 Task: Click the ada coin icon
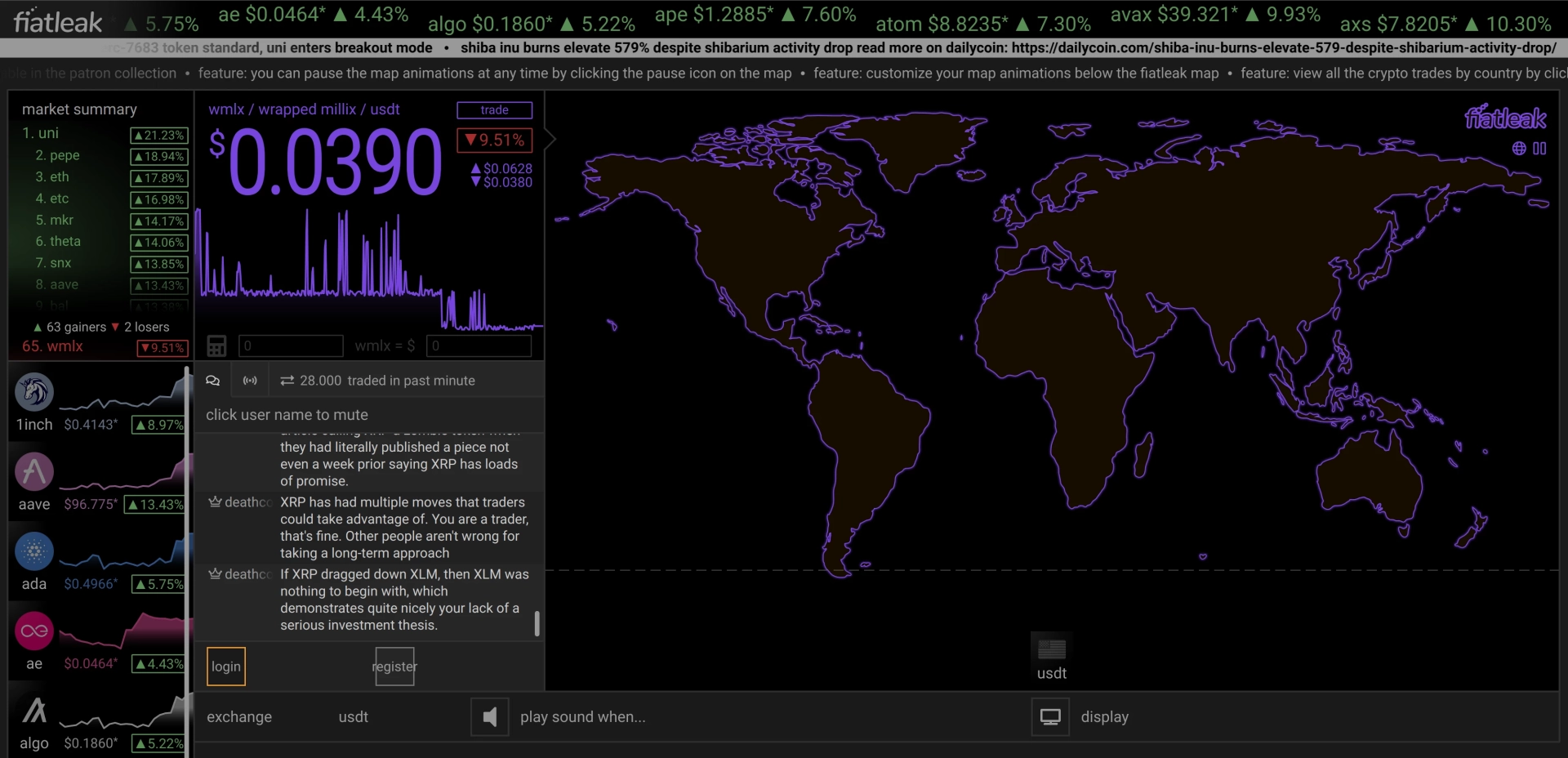34,551
